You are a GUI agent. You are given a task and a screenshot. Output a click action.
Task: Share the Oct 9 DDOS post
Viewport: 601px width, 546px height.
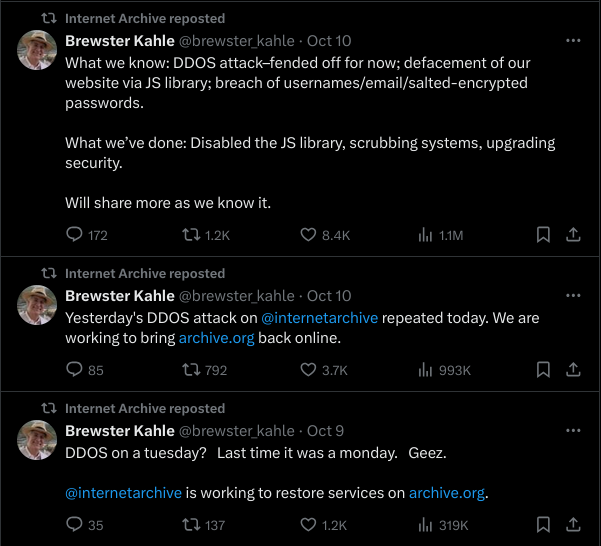574,525
